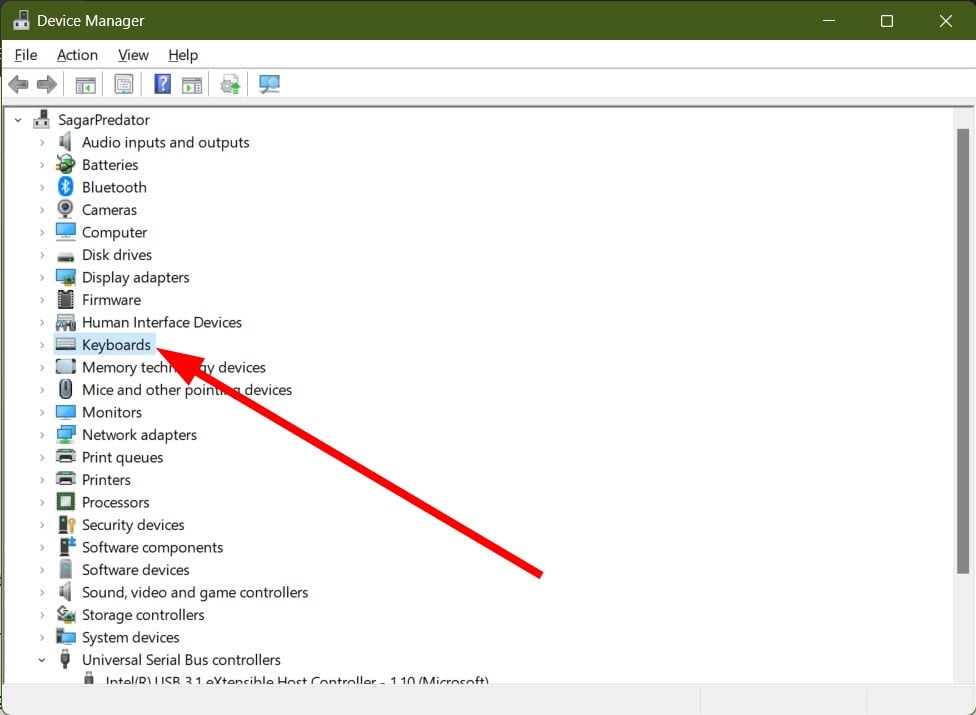Click the Display adapters icon
The height and width of the screenshot is (715, 976).
coord(65,277)
